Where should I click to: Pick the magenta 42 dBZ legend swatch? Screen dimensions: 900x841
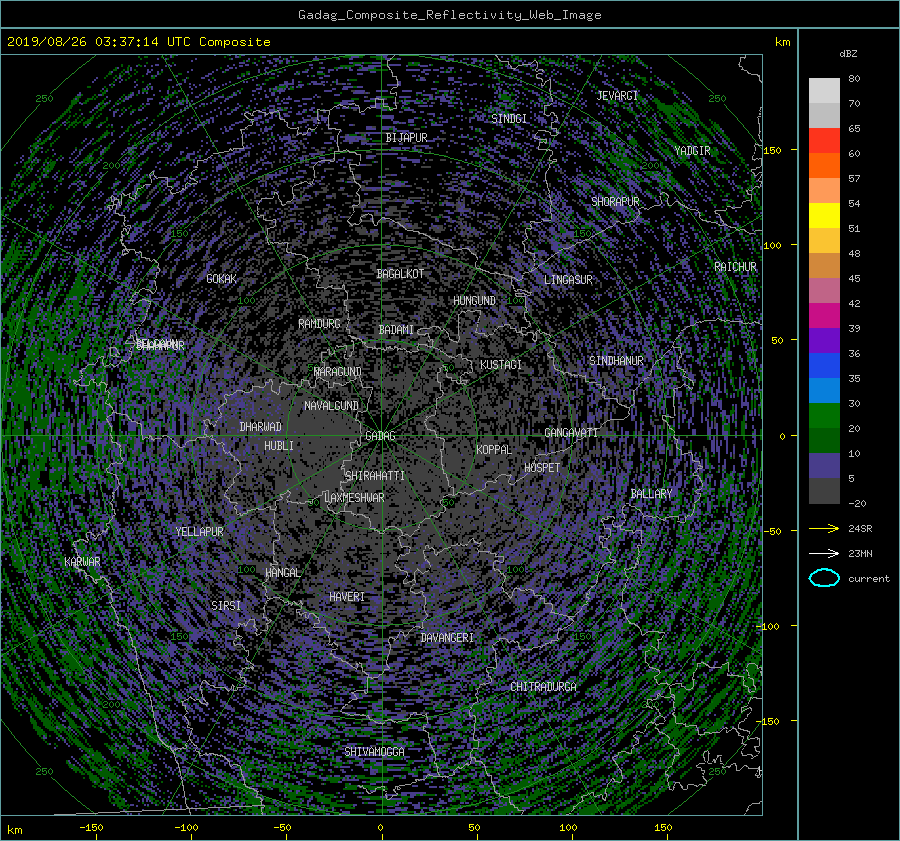click(824, 316)
